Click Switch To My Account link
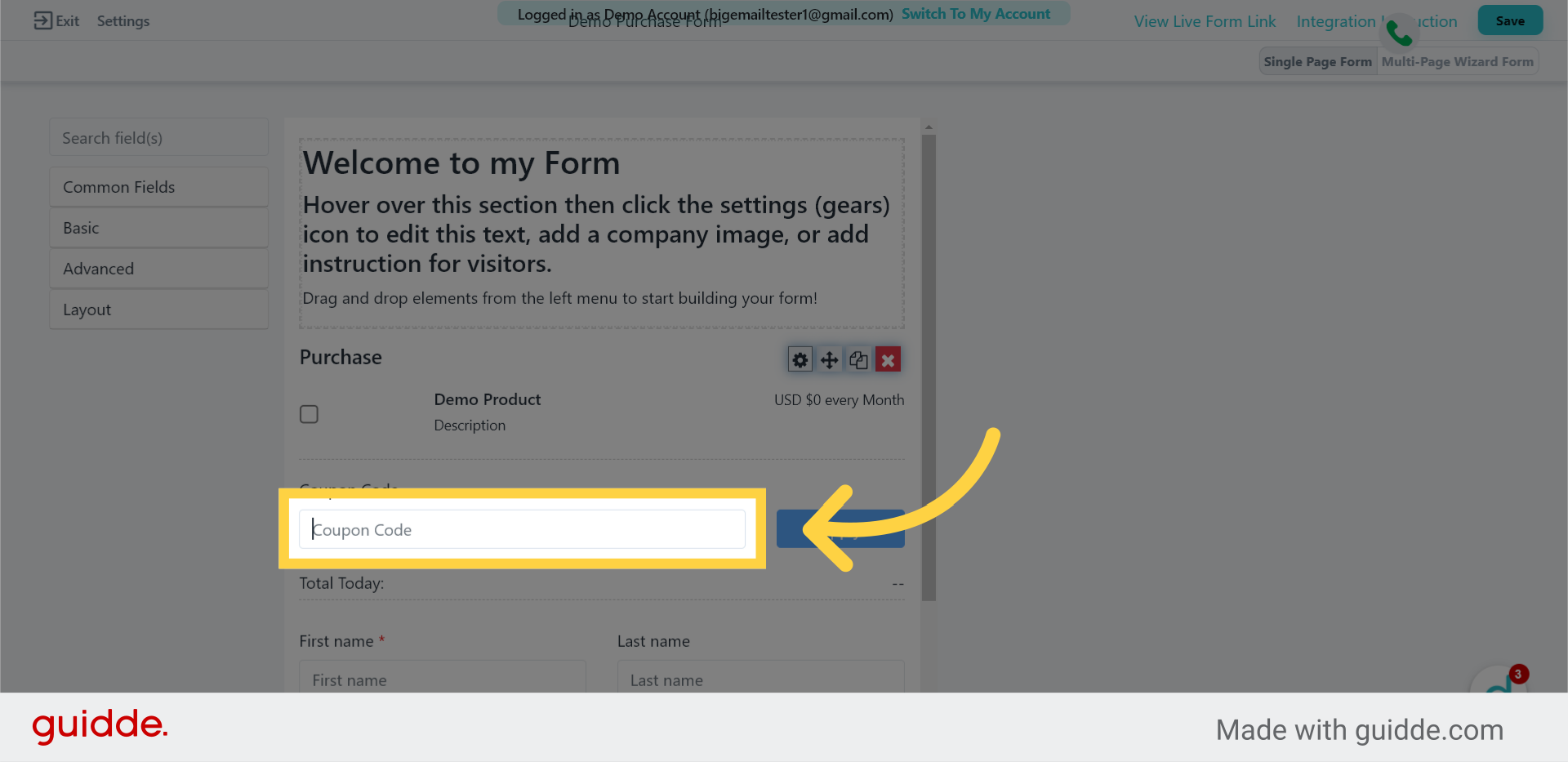 point(976,14)
